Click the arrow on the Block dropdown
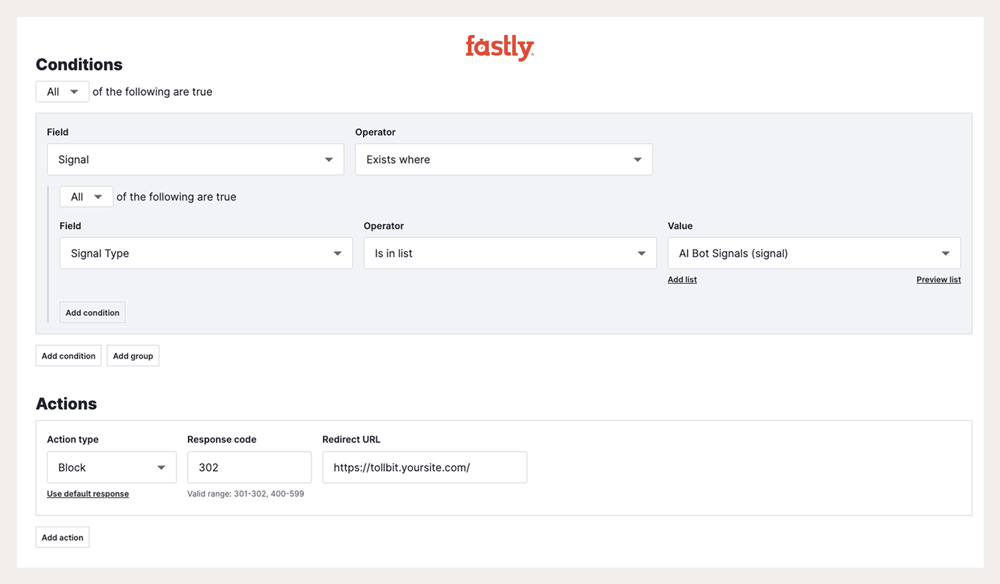Image resolution: width=1000 pixels, height=584 pixels. pyautogui.click(x=161, y=468)
